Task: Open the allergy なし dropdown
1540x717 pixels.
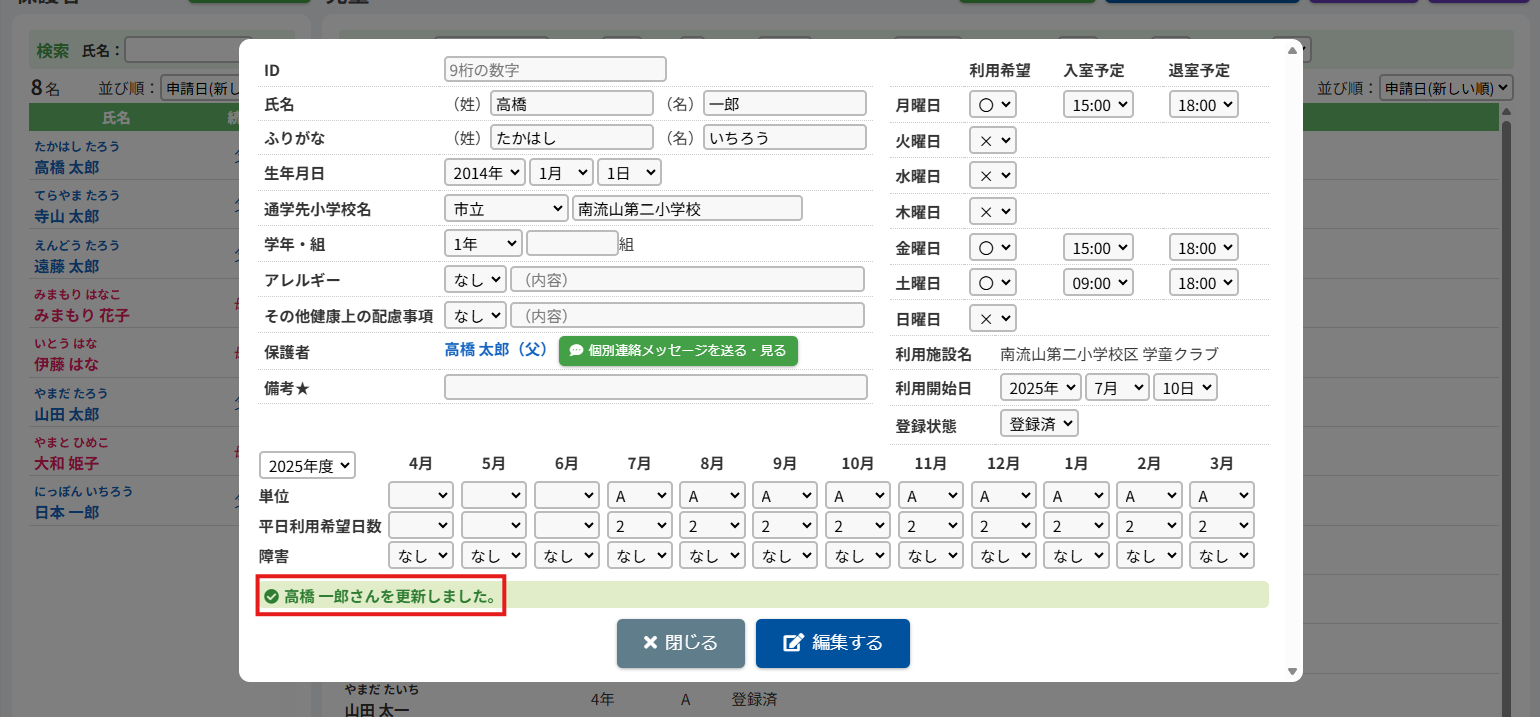Action: (x=475, y=279)
